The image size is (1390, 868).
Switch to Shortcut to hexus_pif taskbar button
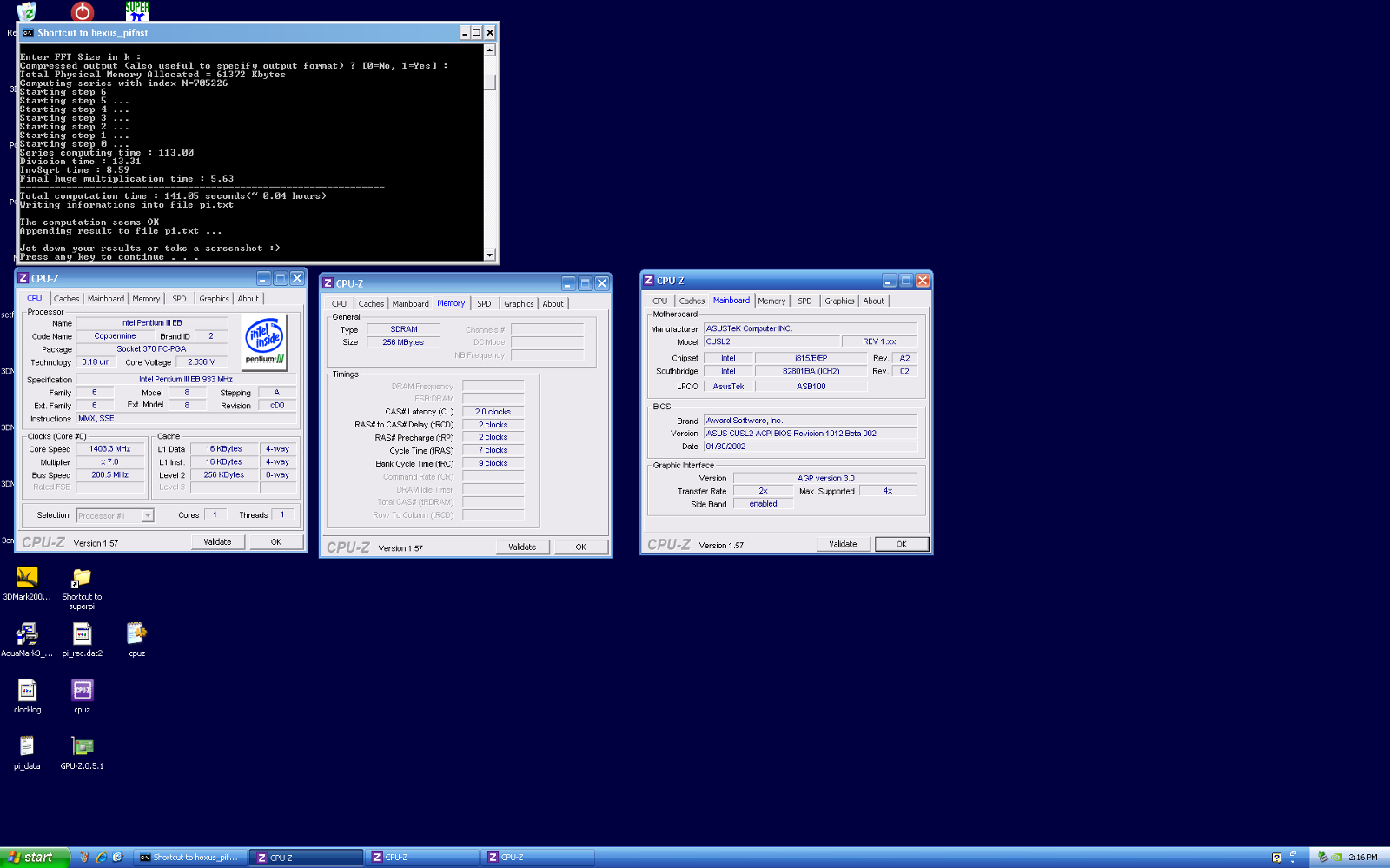(189, 858)
